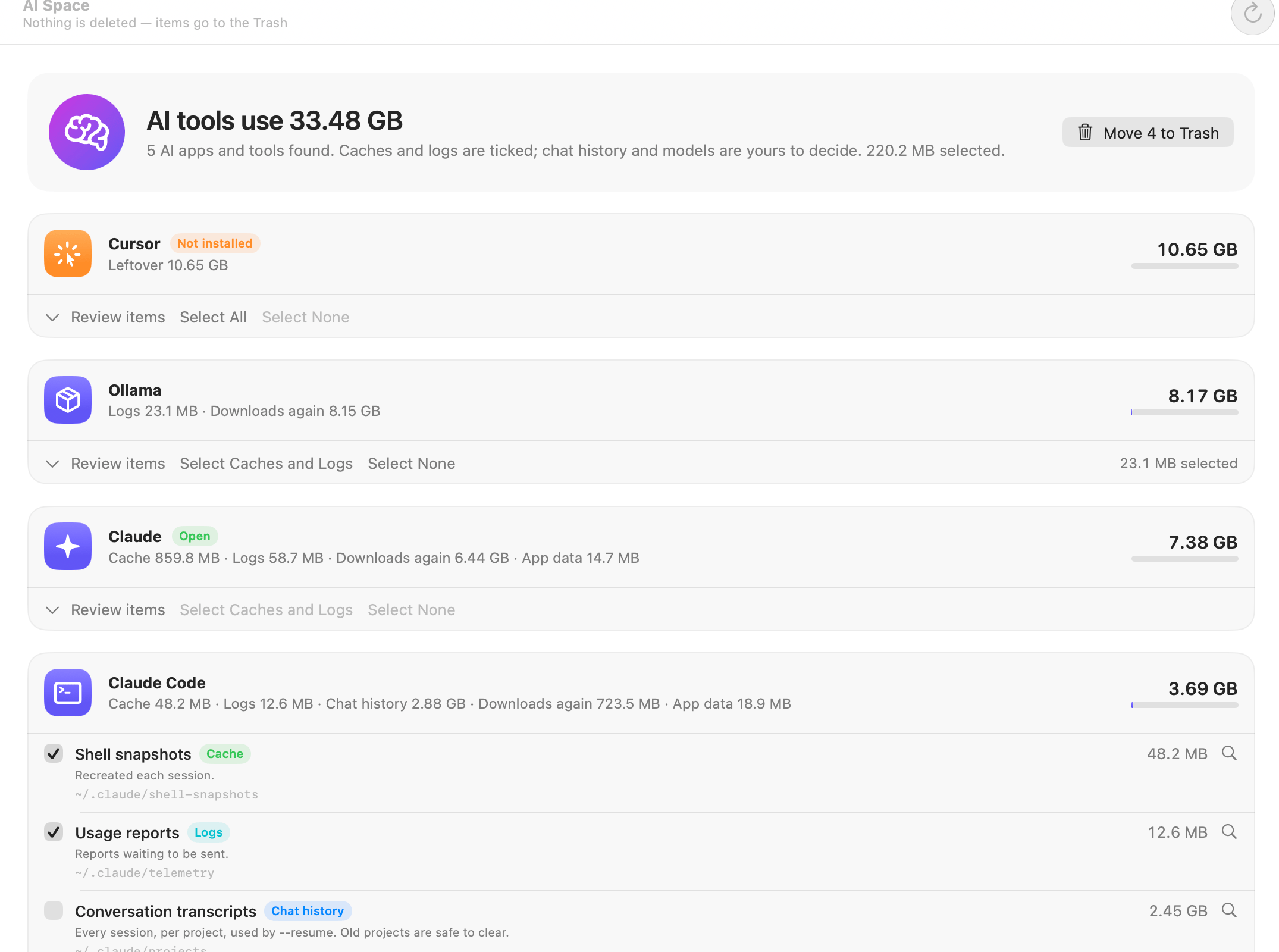Expand Review items under Claude
1279x952 pixels.
point(105,610)
